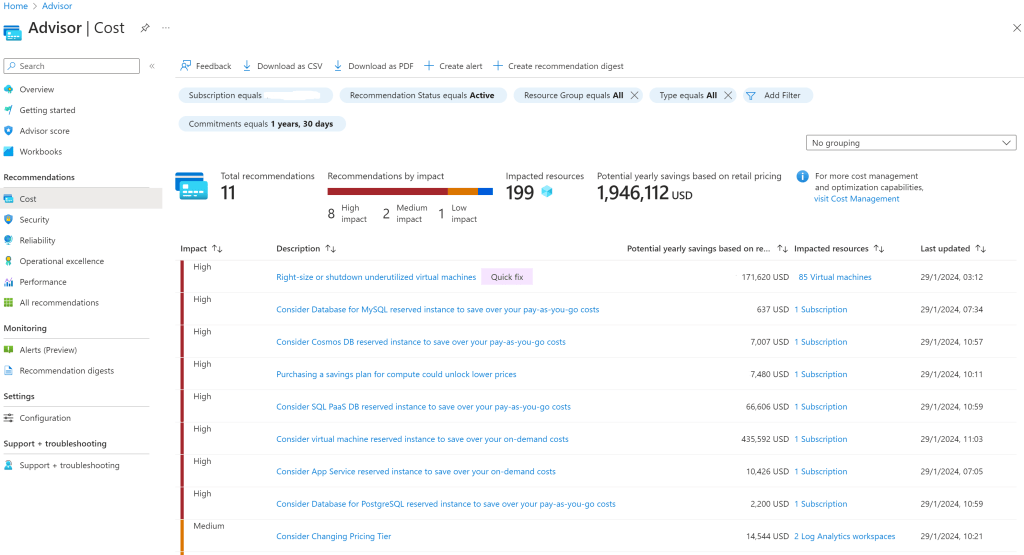Click the Download as PDF button
1024x555 pixels.
(374, 66)
